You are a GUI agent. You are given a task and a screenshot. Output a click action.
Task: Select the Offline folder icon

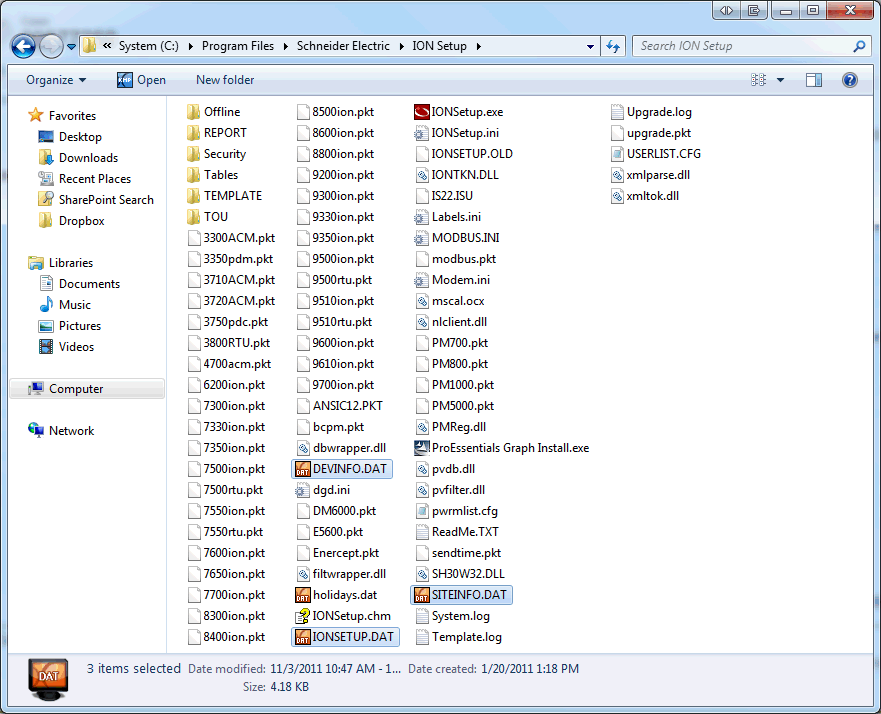tap(193, 112)
